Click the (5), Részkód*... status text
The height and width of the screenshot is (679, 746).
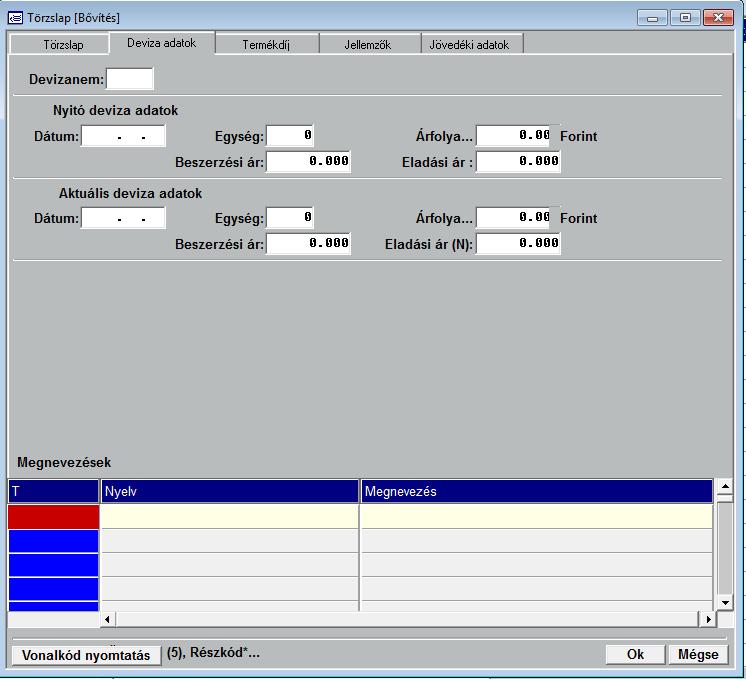click(213, 652)
